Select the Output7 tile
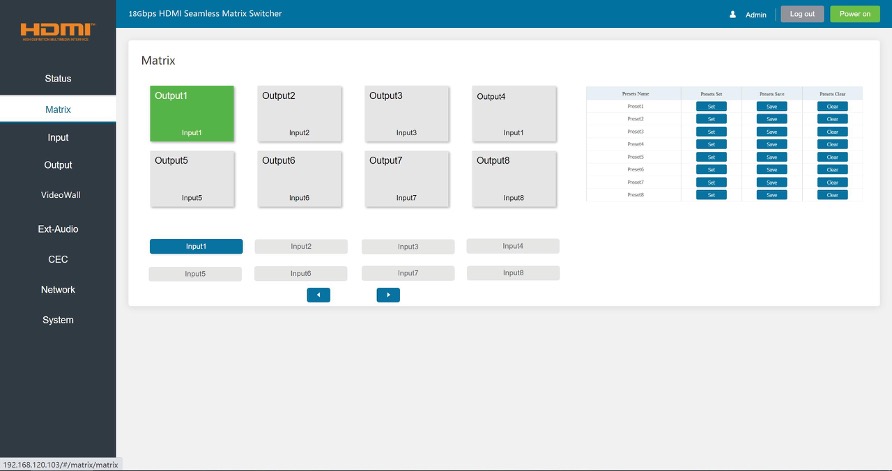 (x=407, y=179)
